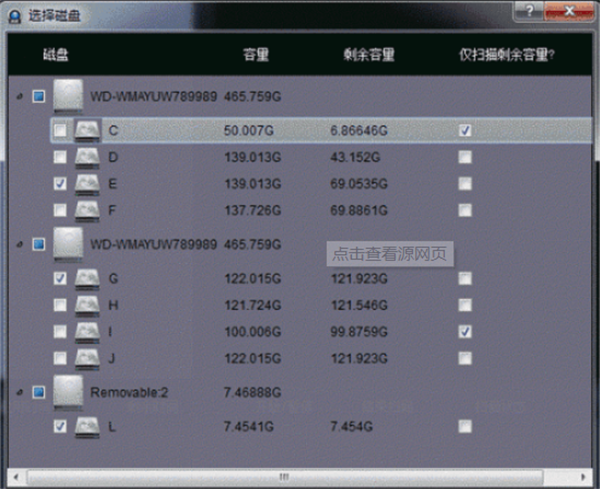Screen dimensions: 600x489
Task: Click the drive icon for partition E
Action: tap(87, 184)
